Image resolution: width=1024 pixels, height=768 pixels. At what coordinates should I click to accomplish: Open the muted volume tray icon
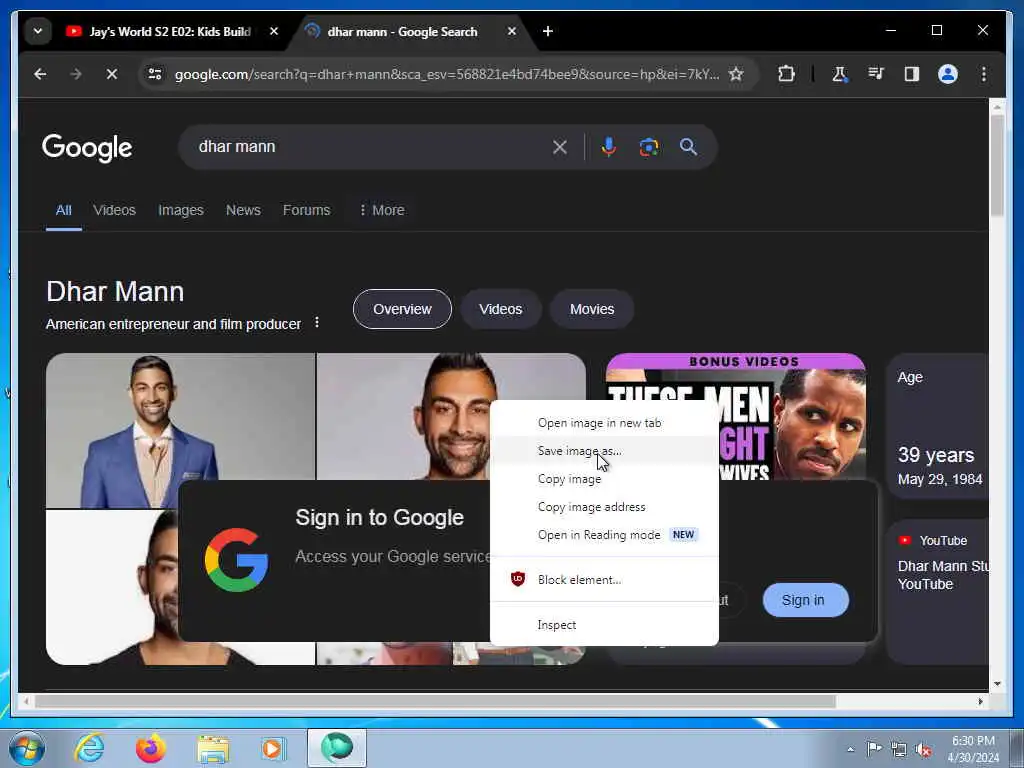coord(923,750)
